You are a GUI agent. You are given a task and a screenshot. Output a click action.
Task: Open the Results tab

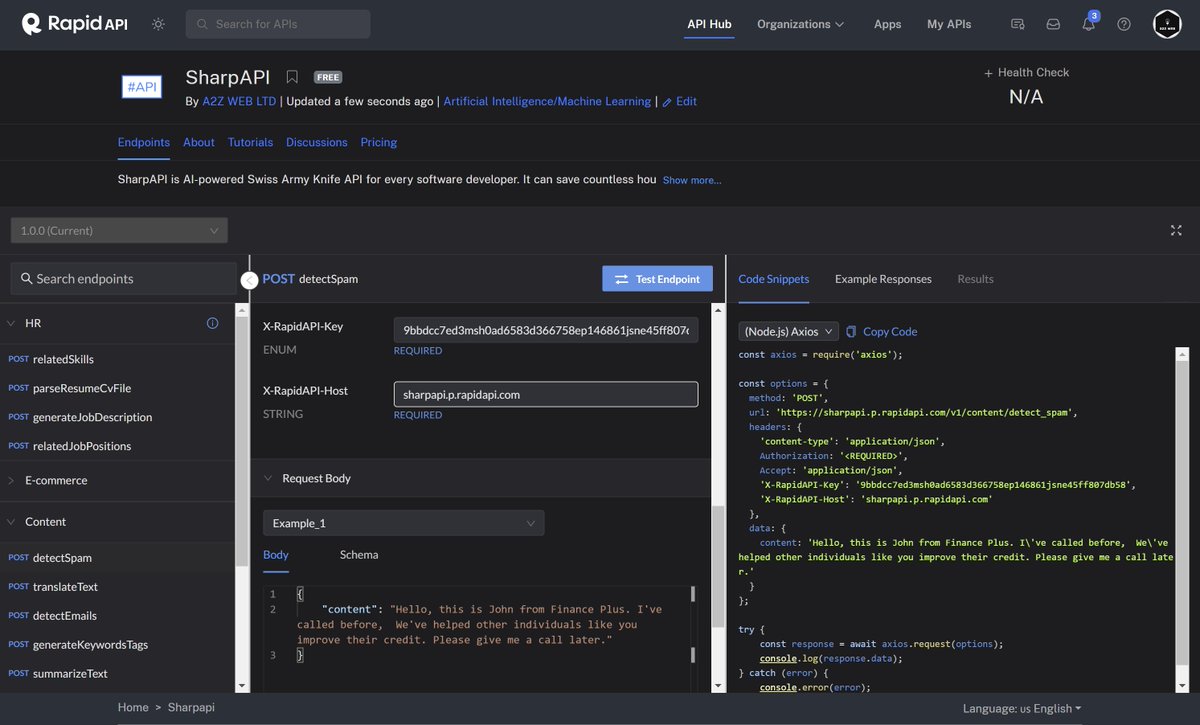click(x=975, y=279)
